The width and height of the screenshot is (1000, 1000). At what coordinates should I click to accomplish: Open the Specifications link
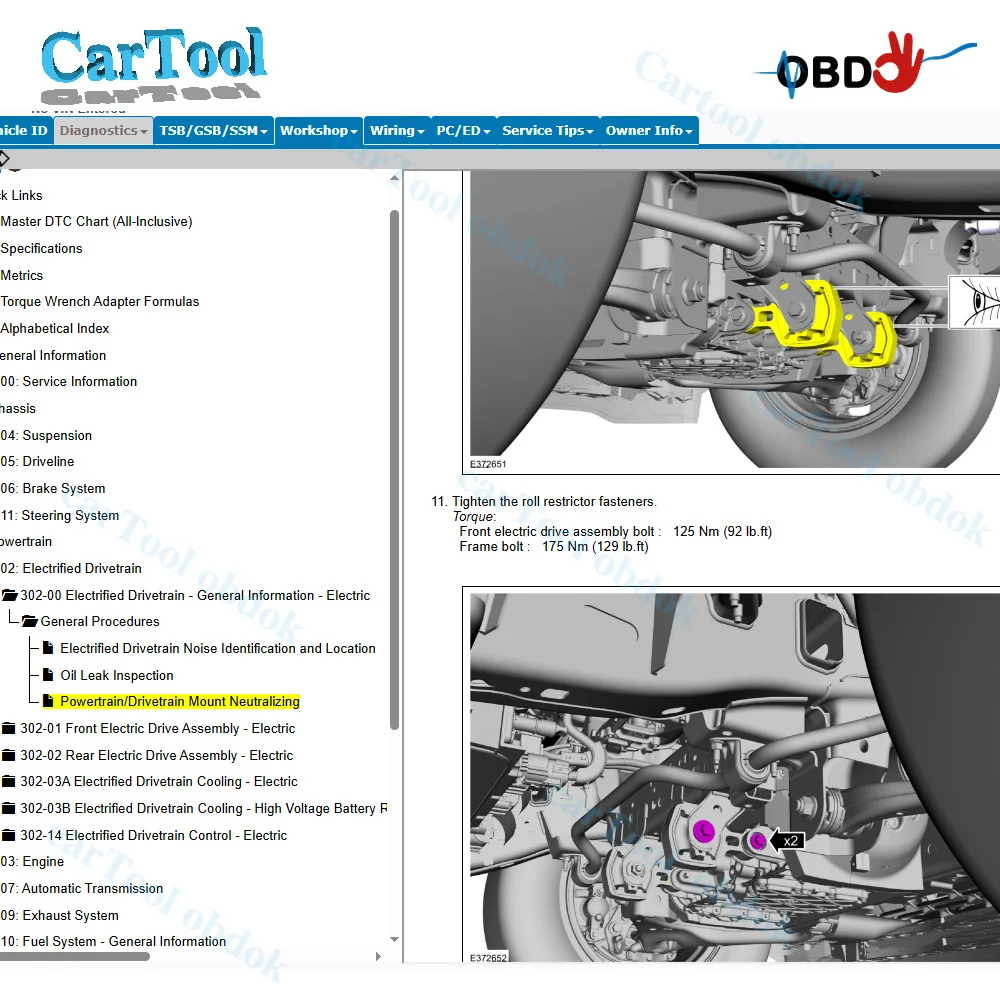[41, 249]
